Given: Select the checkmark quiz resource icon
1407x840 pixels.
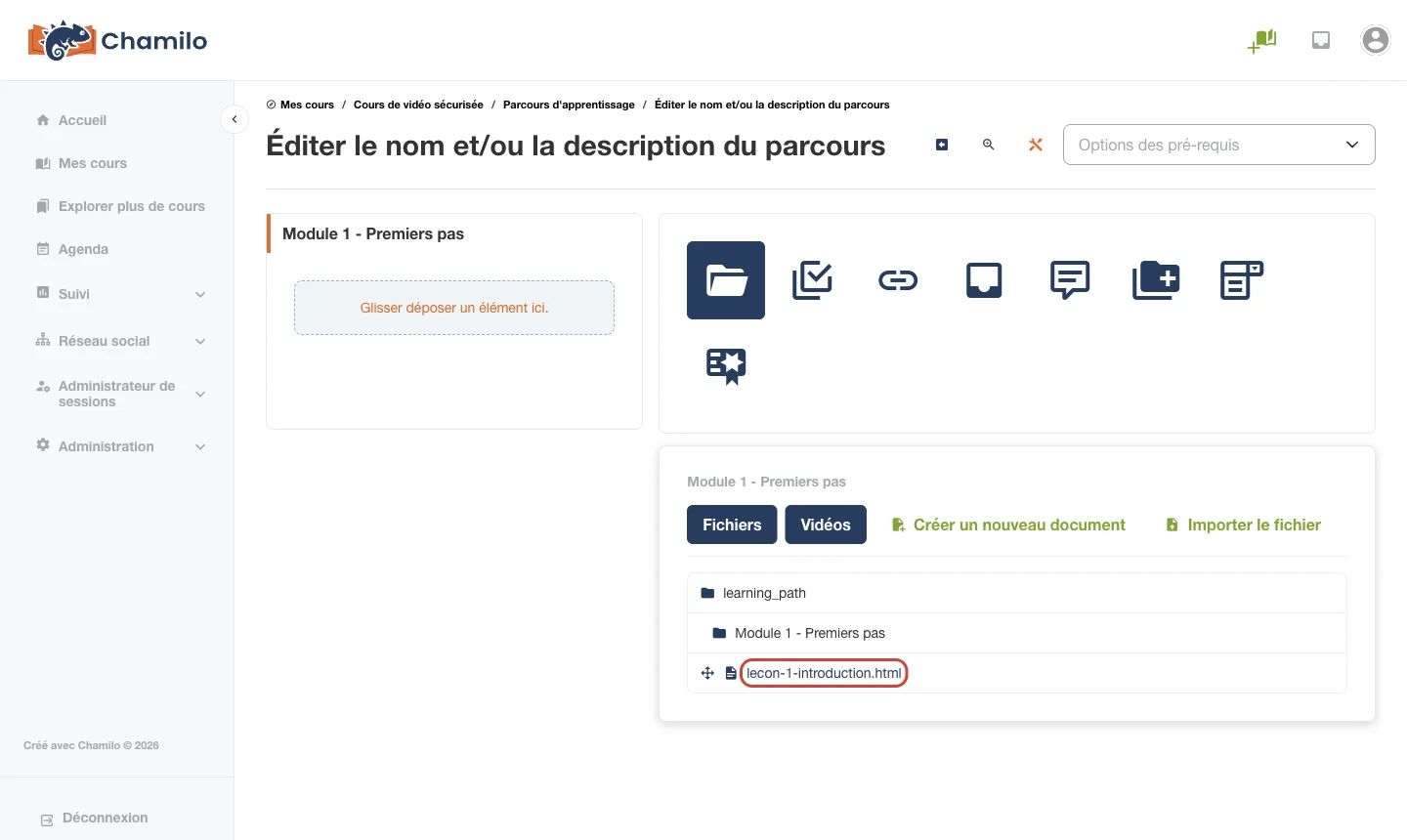Looking at the screenshot, I should tap(812, 280).
